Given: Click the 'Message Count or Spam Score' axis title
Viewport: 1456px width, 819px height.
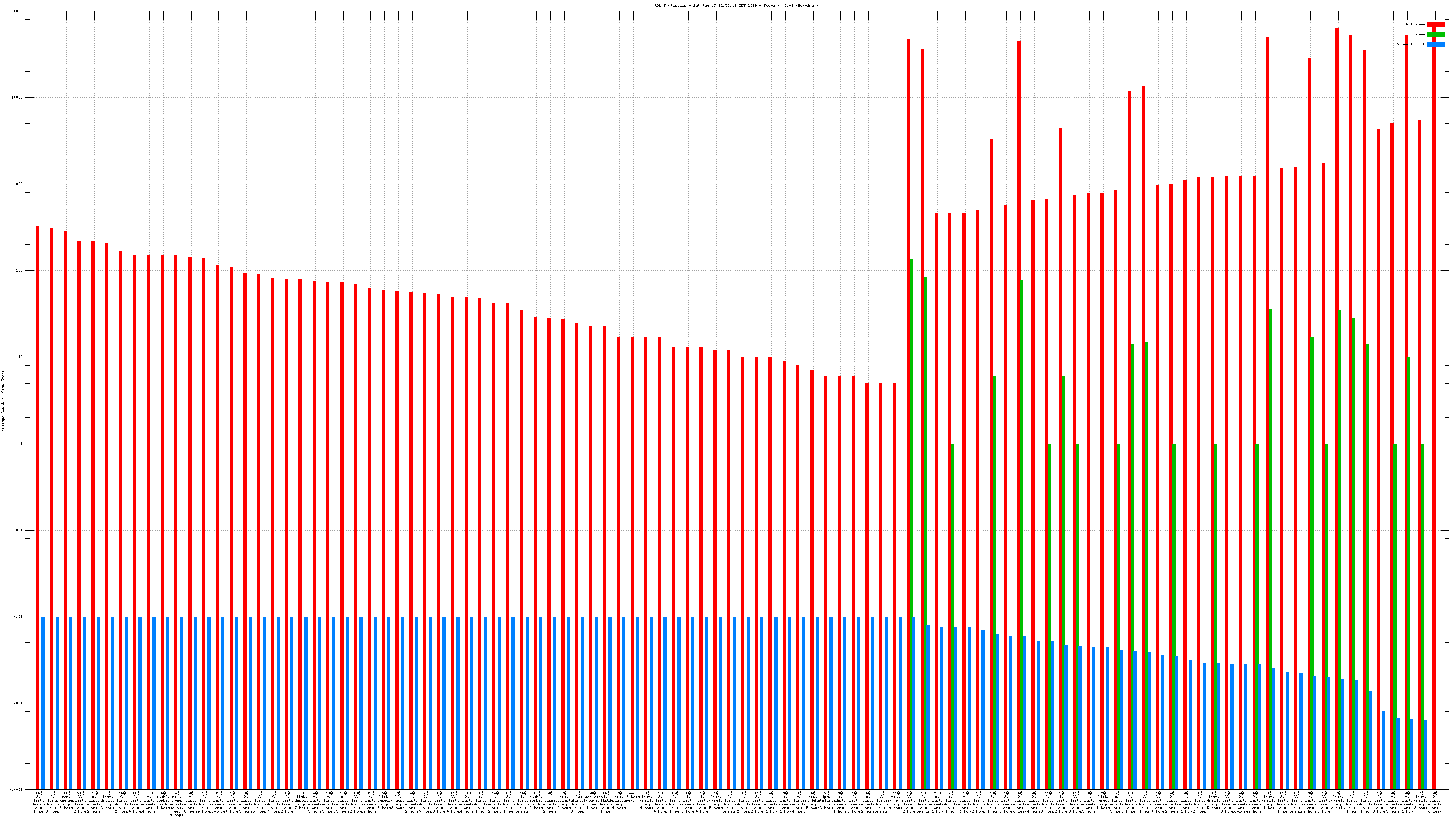Looking at the screenshot, I should click(x=3, y=401).
